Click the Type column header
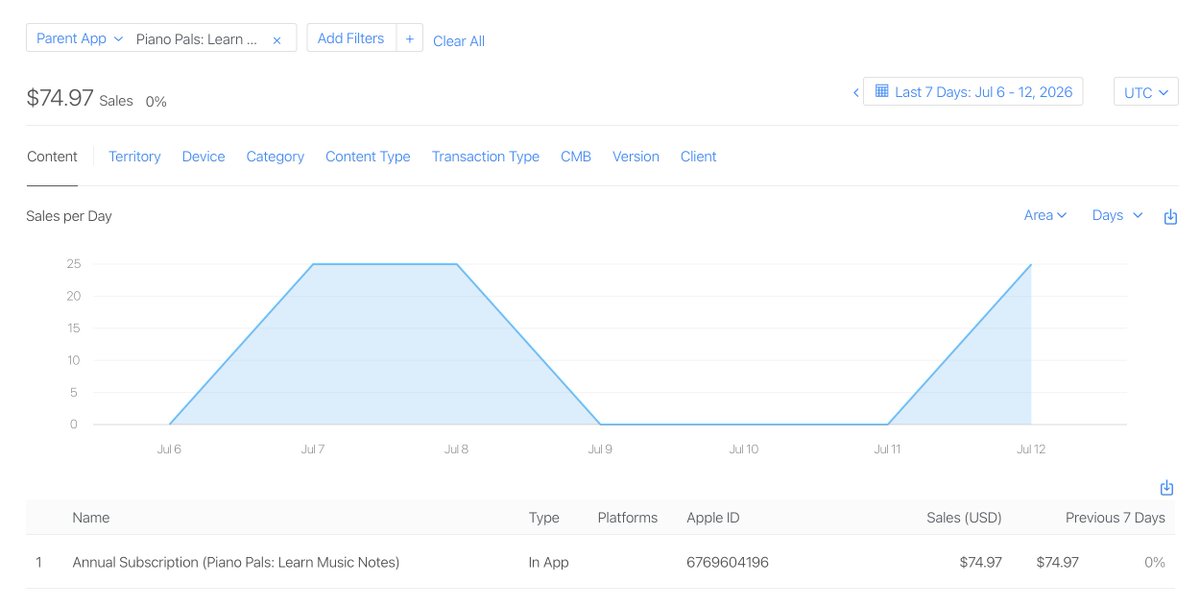This screenshot has width=1200, height=608. [x=544, y=517]
